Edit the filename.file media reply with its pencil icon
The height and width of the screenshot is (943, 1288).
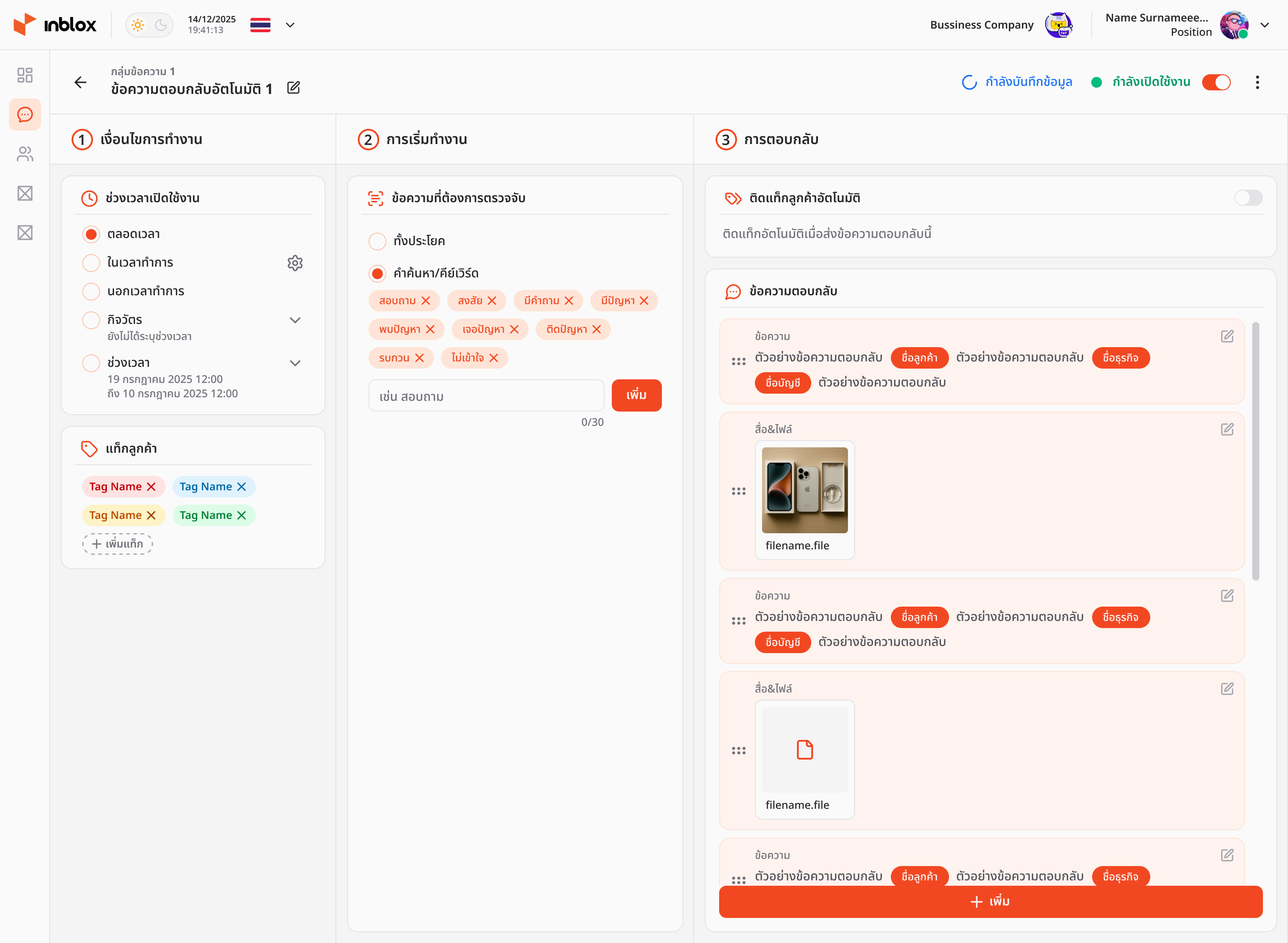pyautogui.click(x=1227, y=429)
